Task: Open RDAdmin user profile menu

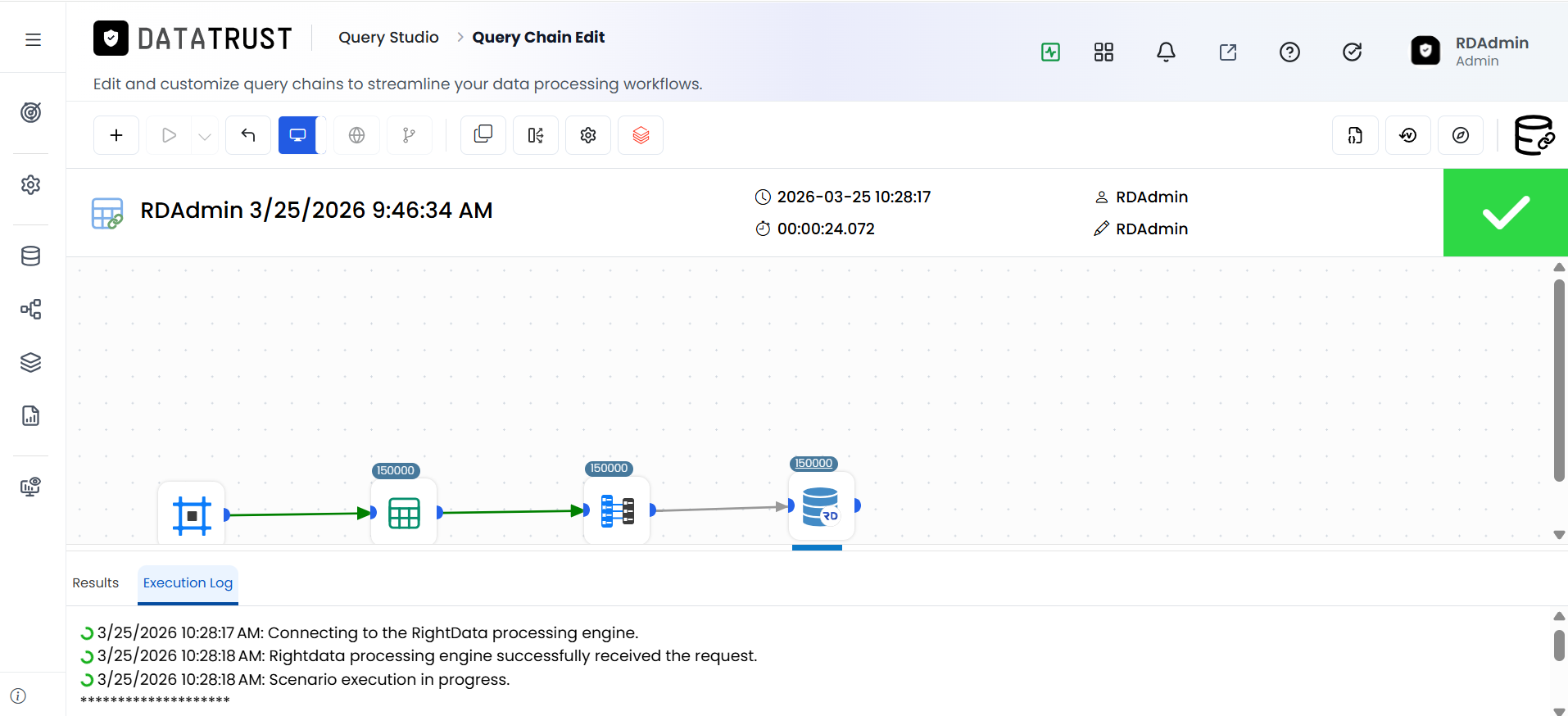Action: 1471,51
